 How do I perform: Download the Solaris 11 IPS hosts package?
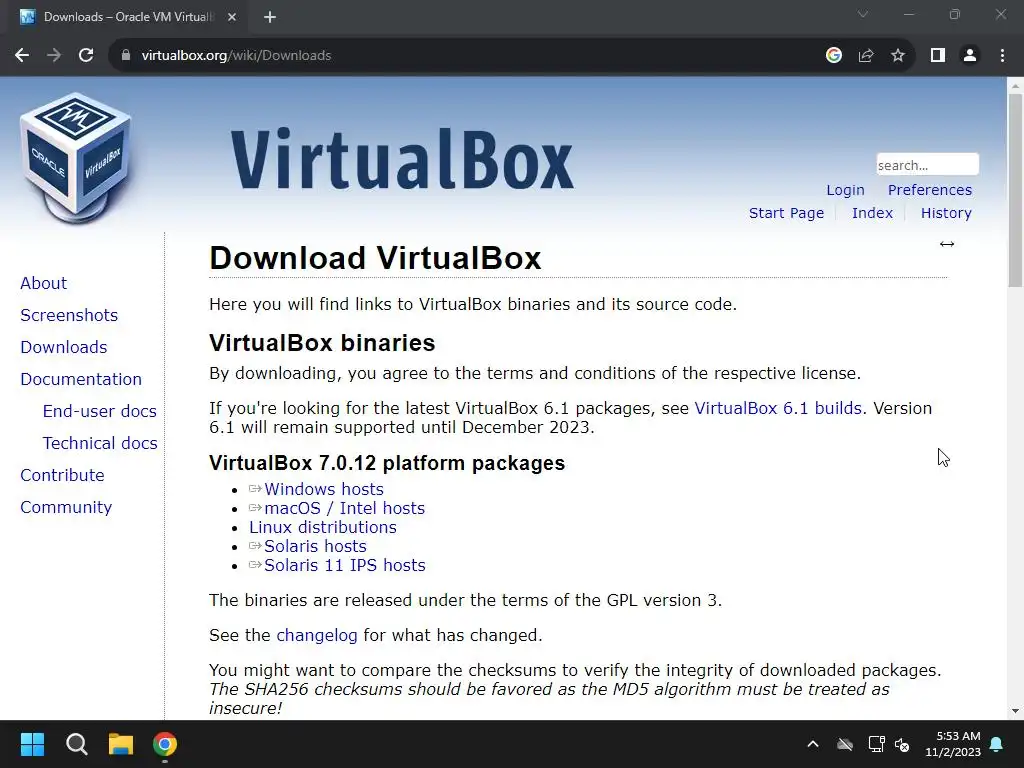(x=344, y=565)
